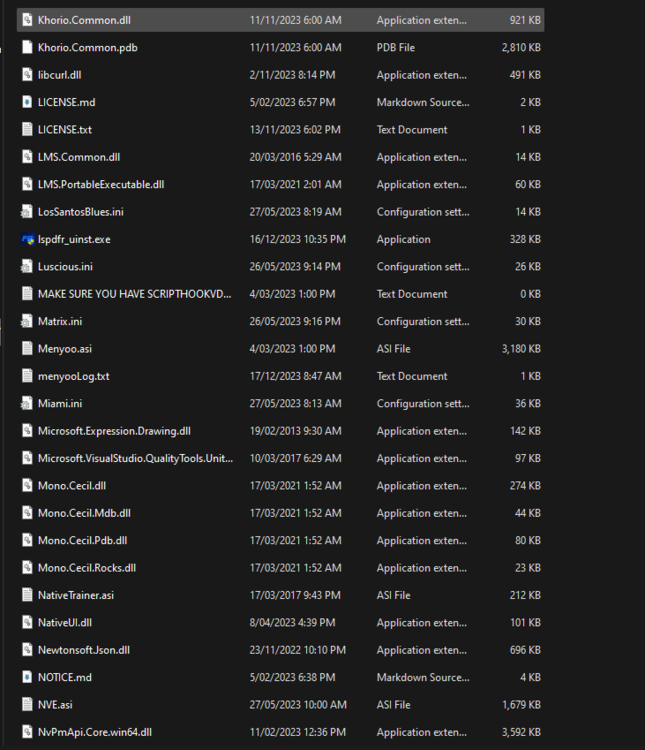
Task: Select the file name LICENSE.md
Action: point(67,102)
